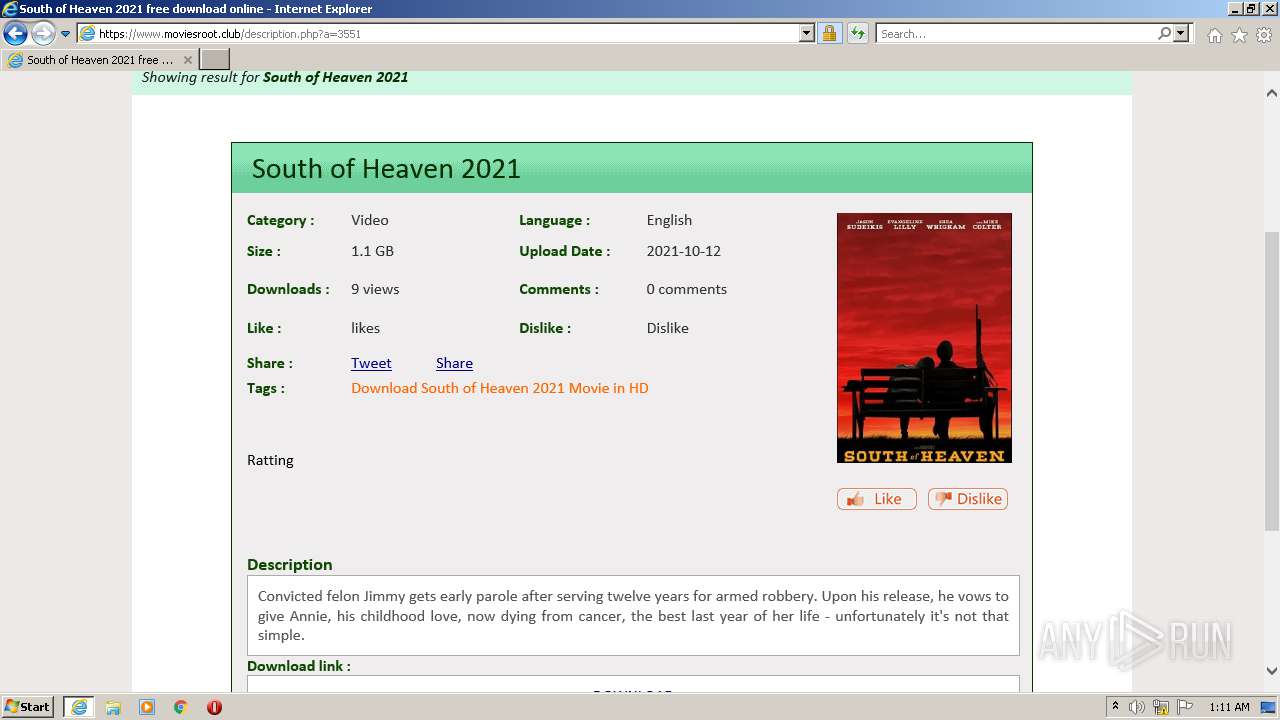Screen dimensions: 1280x720
Task: Click the clock showing 1:11 AM
Action: (1229, 707)
